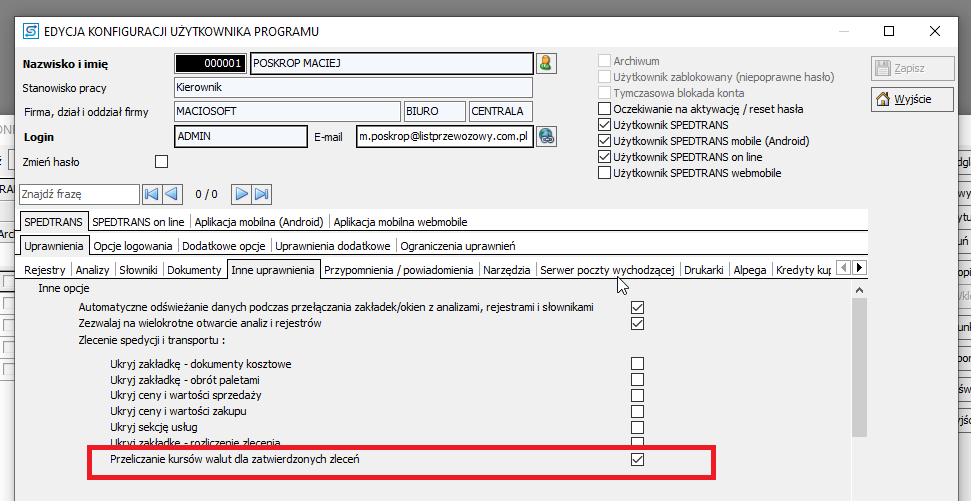971x501 pixels.
Task: Uncheck Przeliczanie kursów walut dla zatwierdzonych zleceń
Action: [x=637, y=460]
